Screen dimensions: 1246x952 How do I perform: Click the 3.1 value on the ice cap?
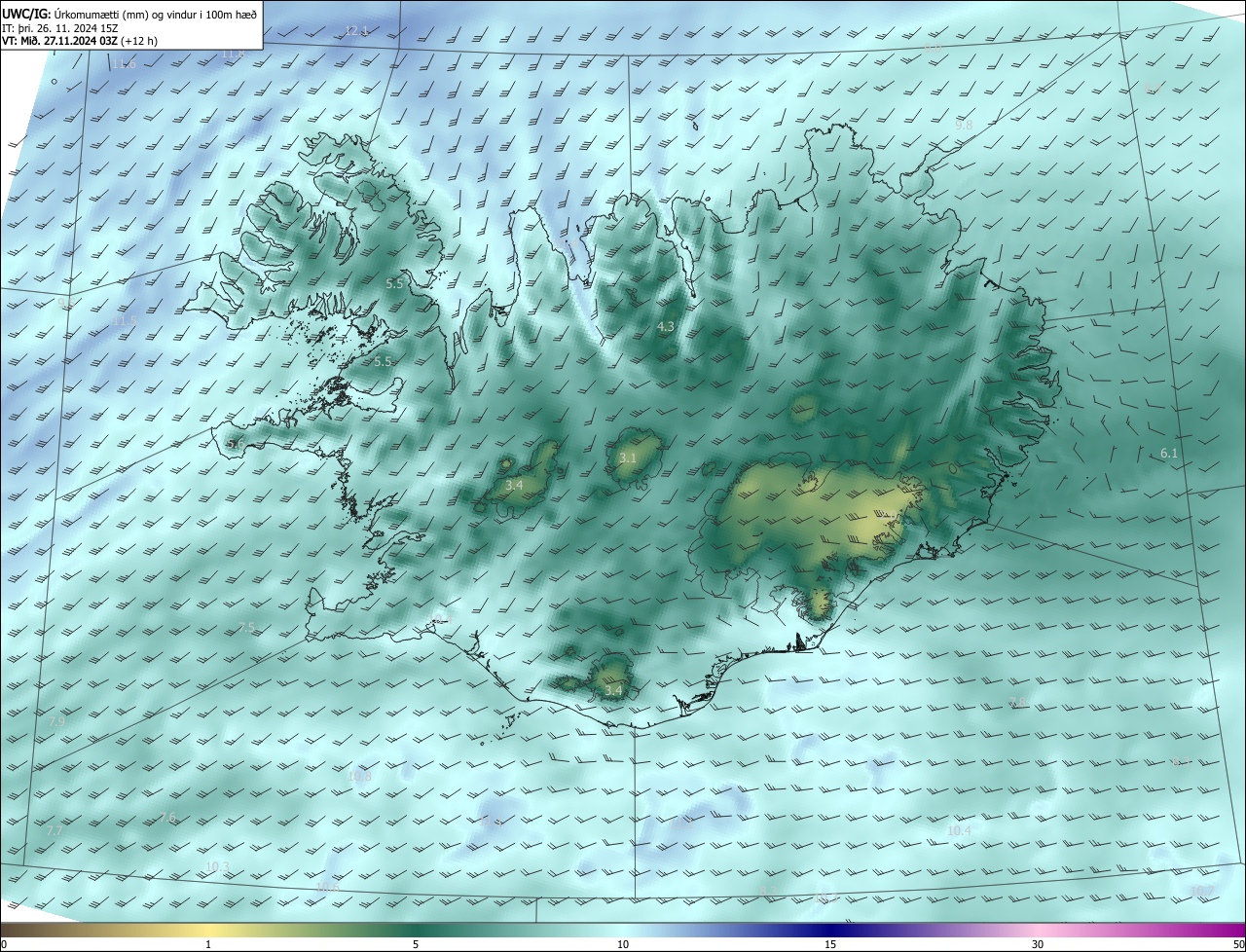(x=628, y=458)
